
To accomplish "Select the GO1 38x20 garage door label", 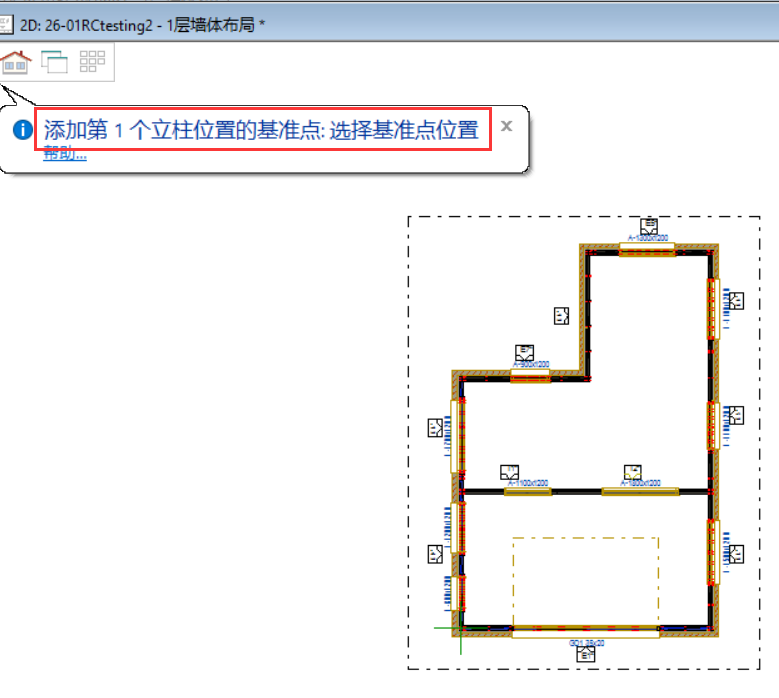I will (x=586, y=643).
